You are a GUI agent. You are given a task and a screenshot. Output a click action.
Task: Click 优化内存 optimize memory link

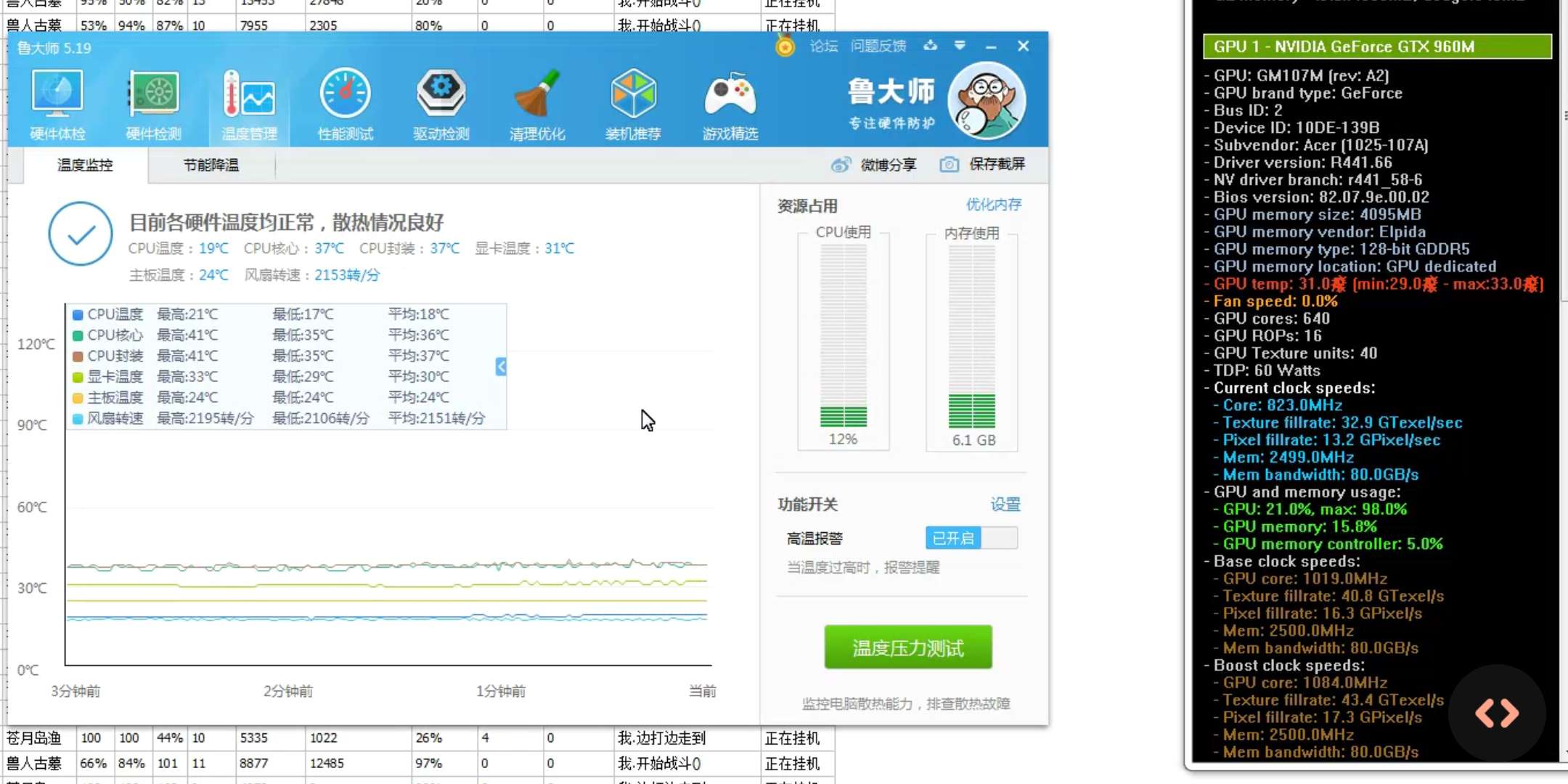pyautogui.click(x=994, y=205)
